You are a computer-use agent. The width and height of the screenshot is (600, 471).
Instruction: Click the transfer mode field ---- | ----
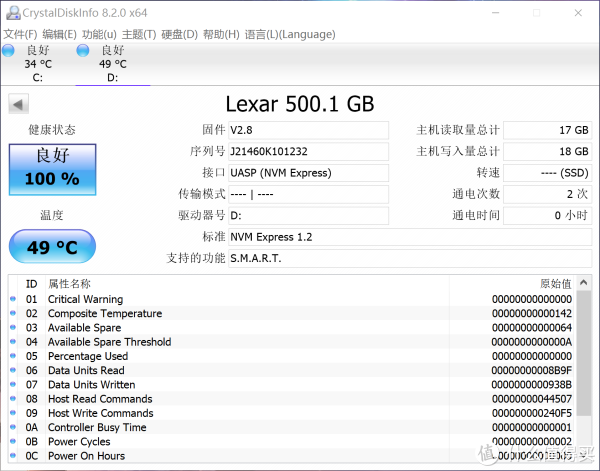(x=308, y=194)
